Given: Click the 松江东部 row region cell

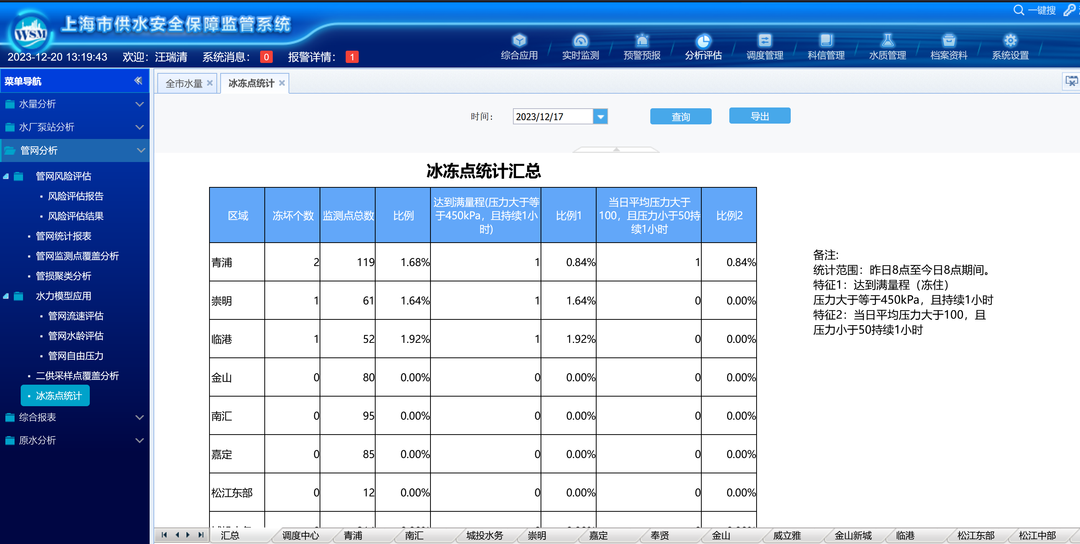Looking at the screenshot, I should [x=238, y=493].
